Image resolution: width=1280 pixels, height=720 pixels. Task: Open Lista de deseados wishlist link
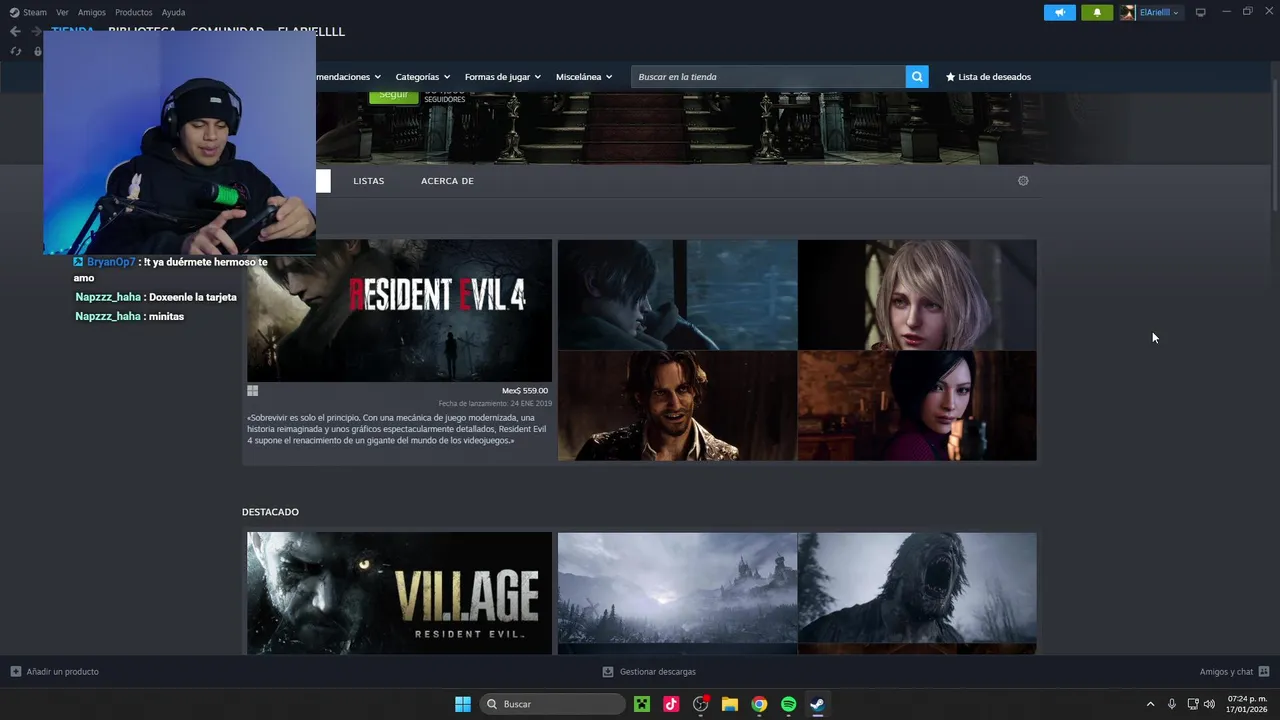988,77
